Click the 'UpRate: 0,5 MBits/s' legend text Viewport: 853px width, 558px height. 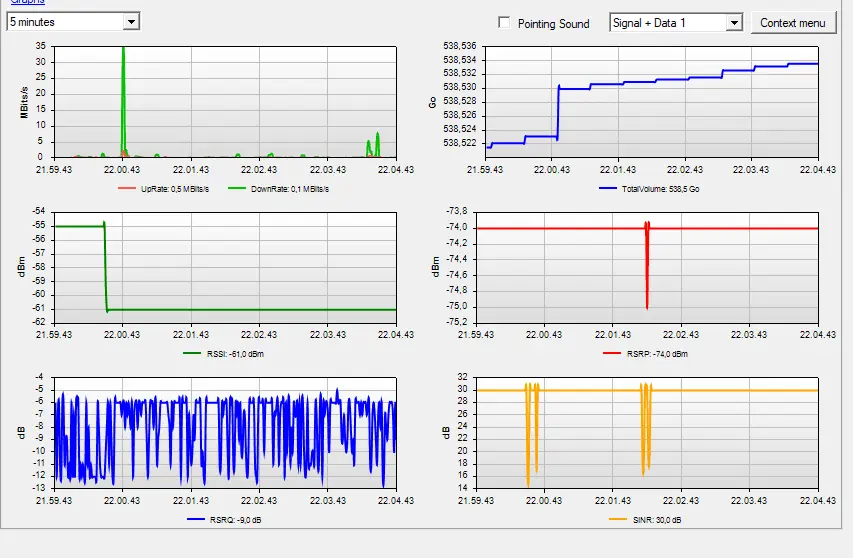(x=175, y=189)
